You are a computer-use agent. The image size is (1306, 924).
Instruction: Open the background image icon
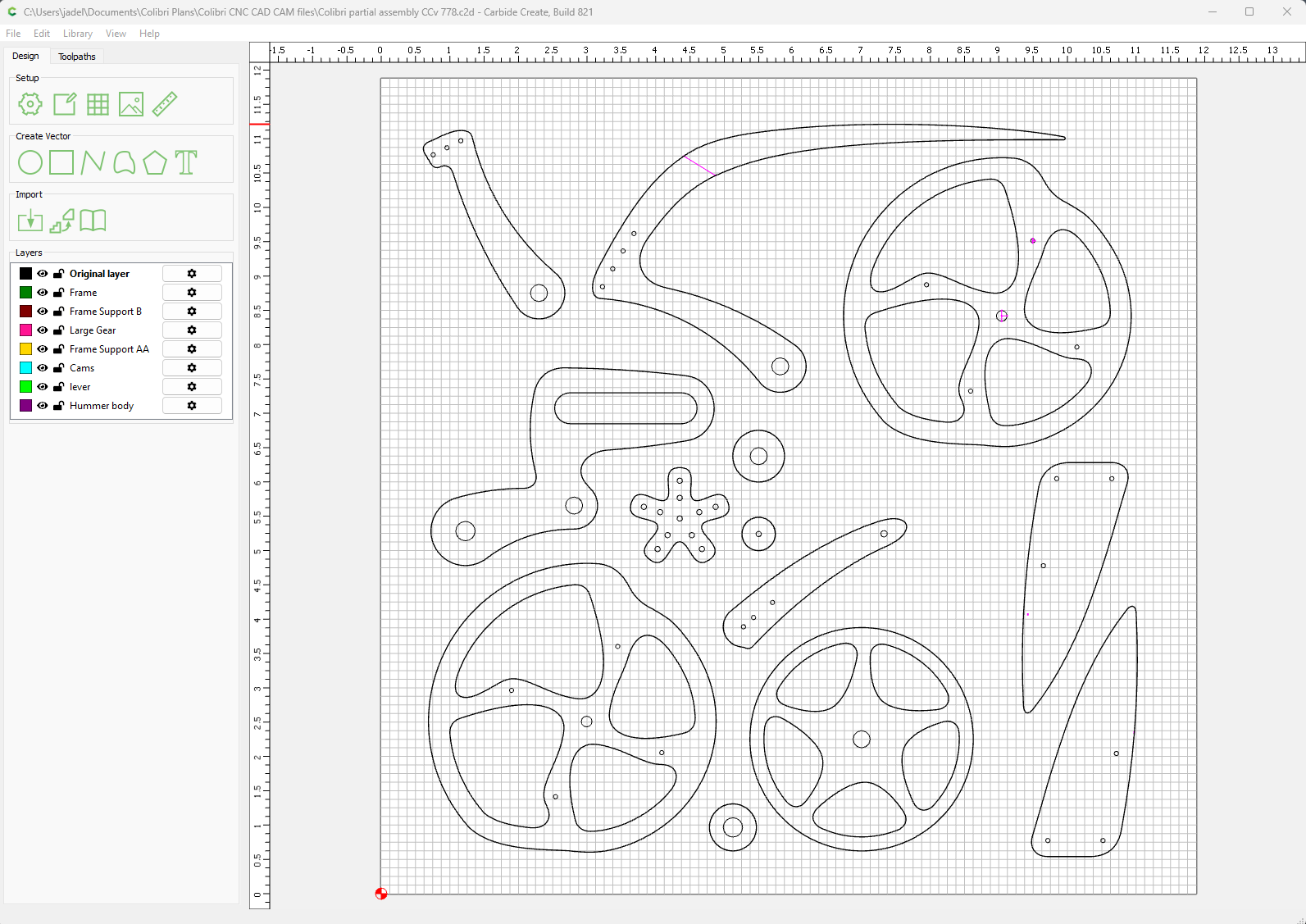[x=131, y=104]
